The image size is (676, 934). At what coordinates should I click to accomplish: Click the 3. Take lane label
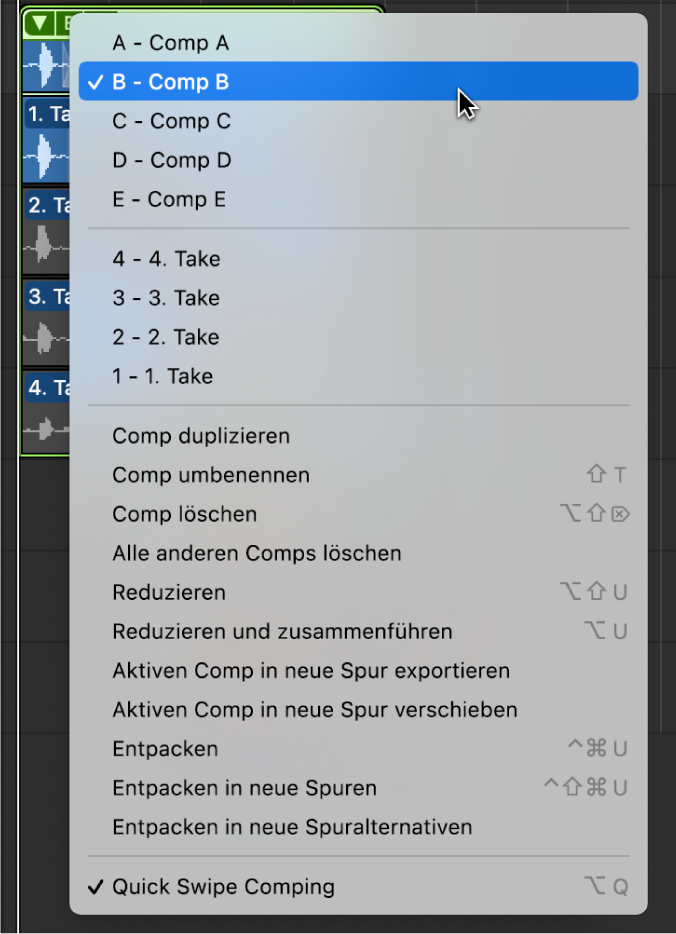[45, 297]
